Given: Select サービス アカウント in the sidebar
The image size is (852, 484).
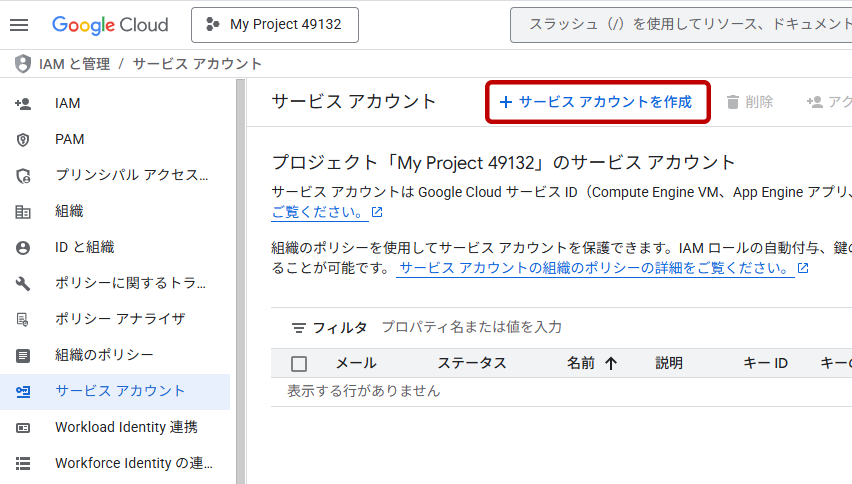Looking at the screenshot, I should 120,391.
